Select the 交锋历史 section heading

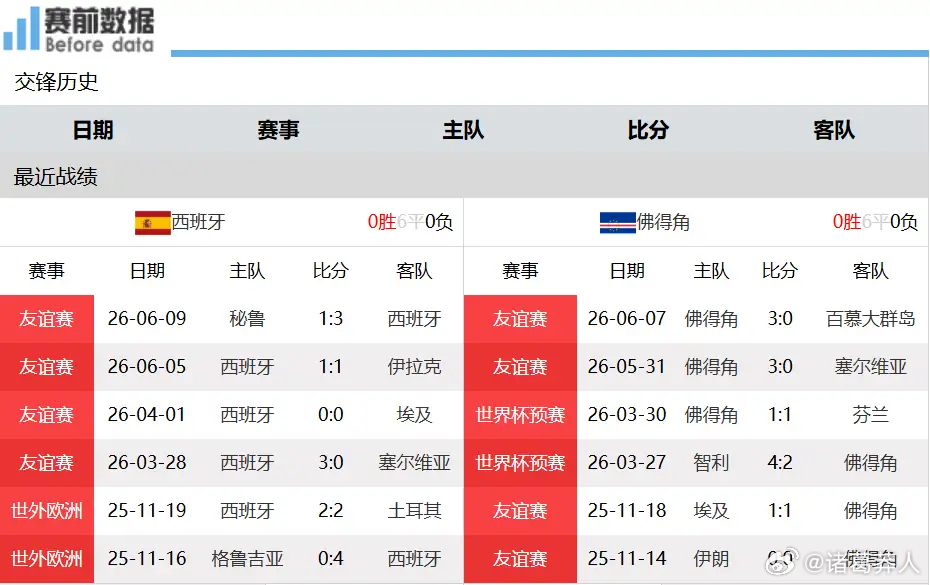tap(56, 82)
